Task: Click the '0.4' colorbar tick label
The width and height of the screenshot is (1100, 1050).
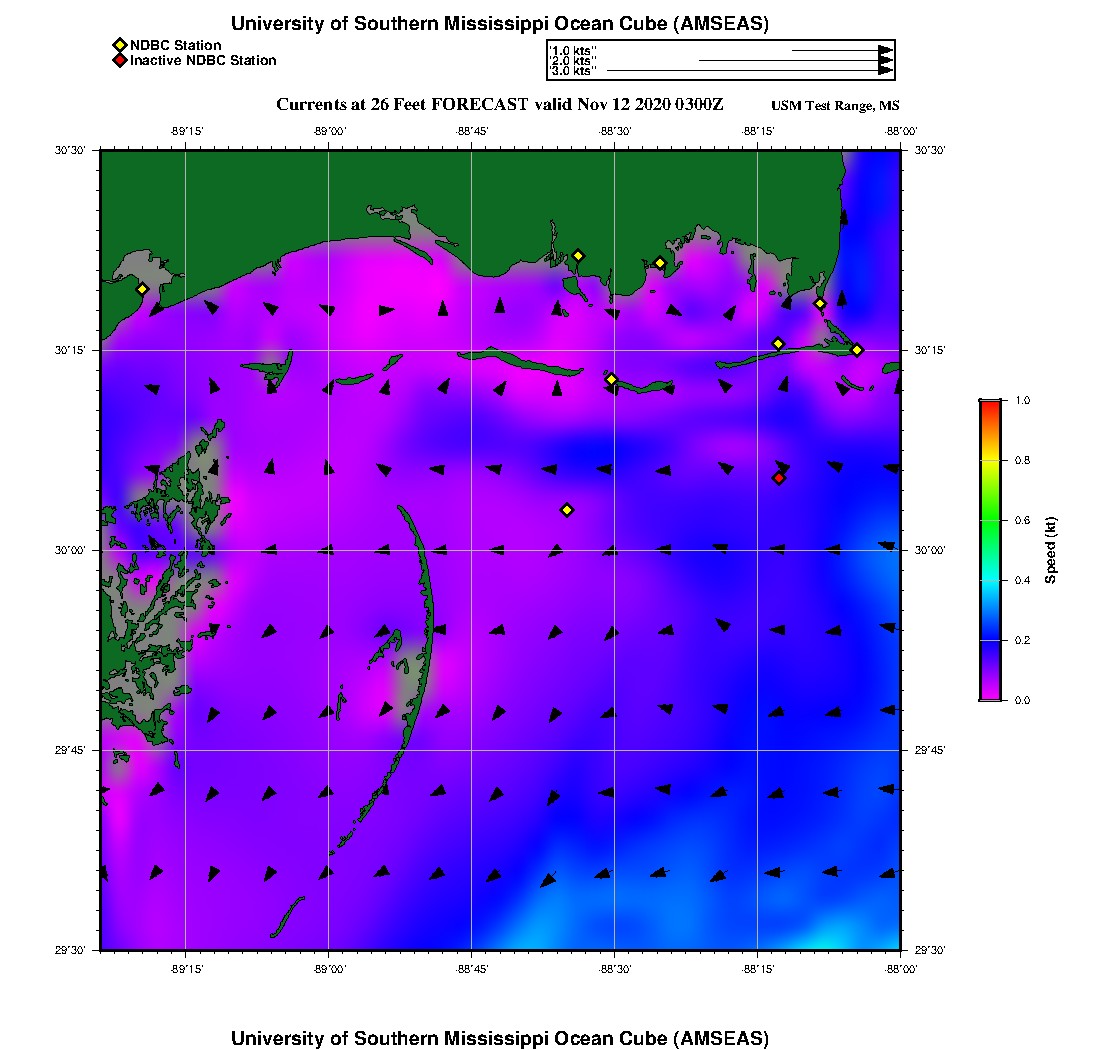Action: [x=1023, y=581]
